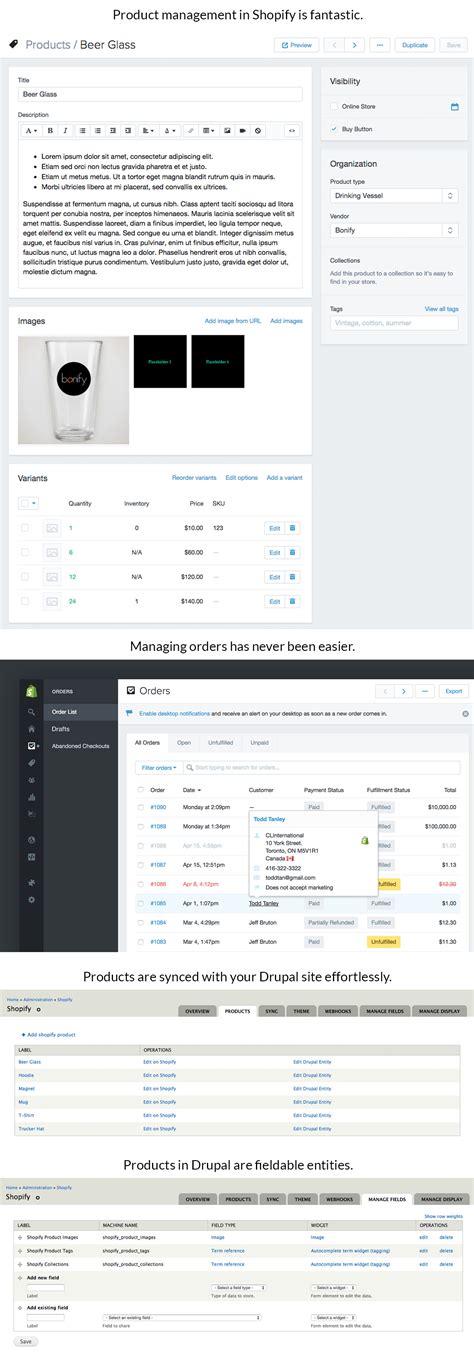Click the italic formatting icon in description toolbar
474x1365 pixels.
(65, 130)
